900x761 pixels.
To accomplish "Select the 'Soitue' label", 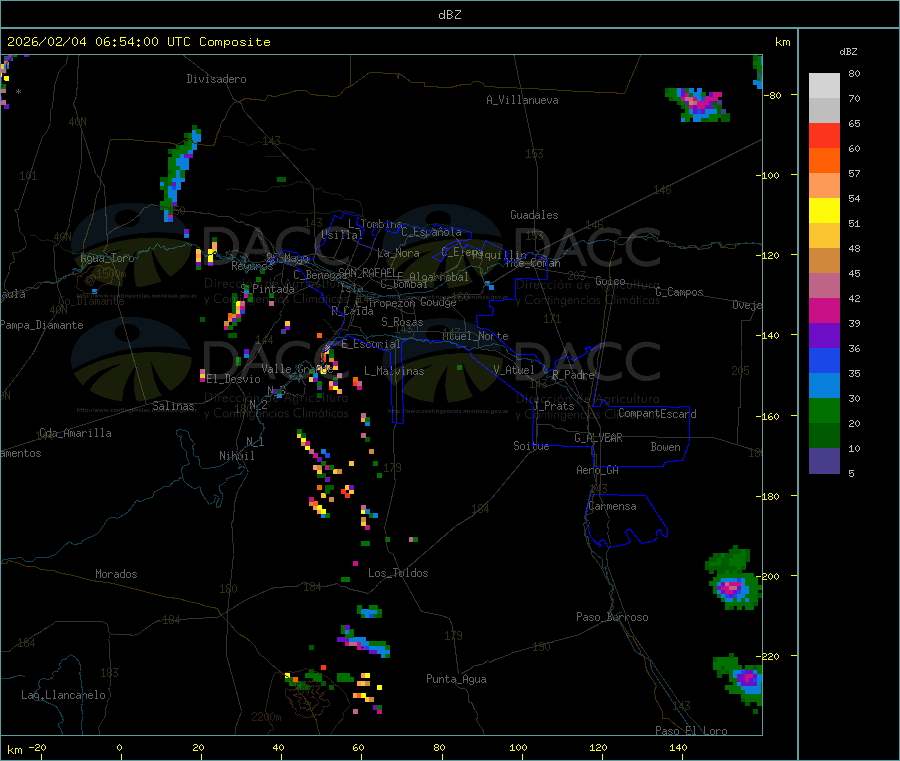I will pos(531,446).
